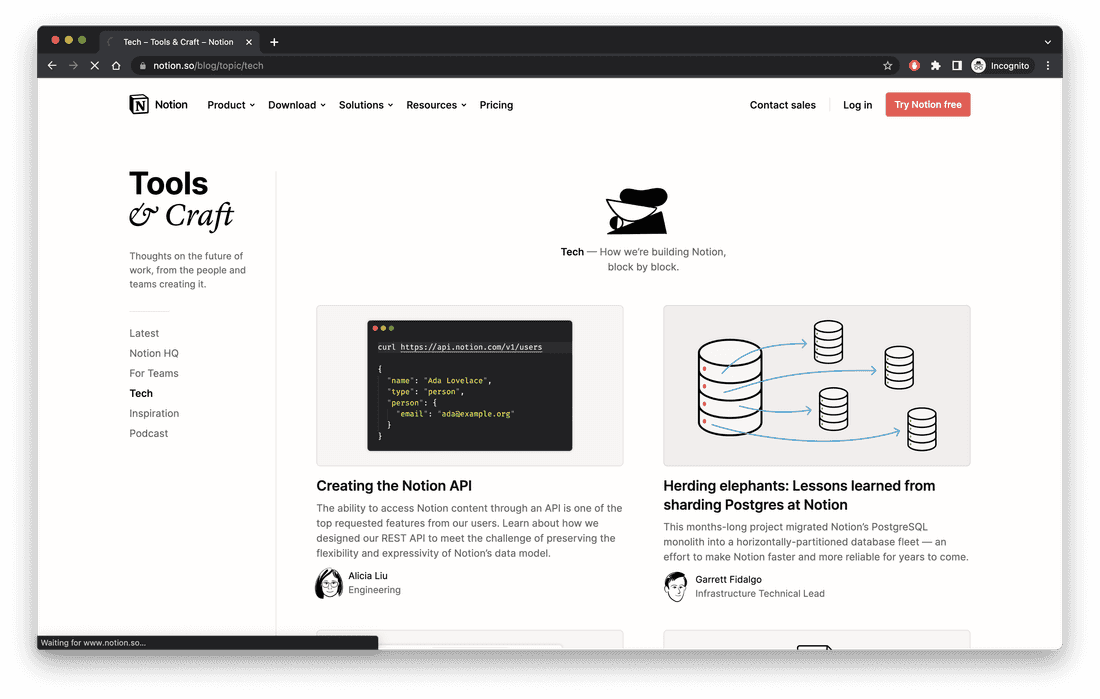Click Log in

[856, 104]
